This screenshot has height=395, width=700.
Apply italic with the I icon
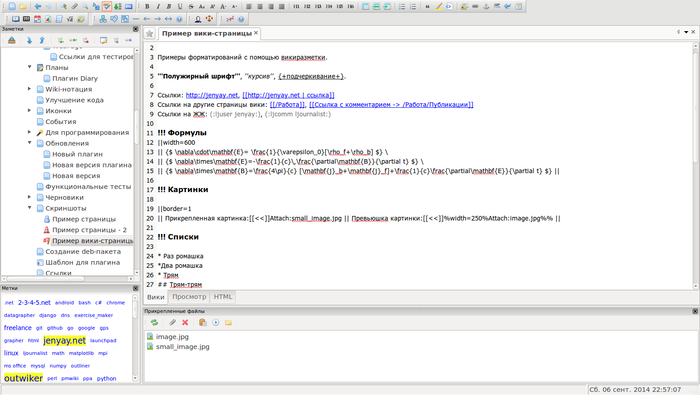[x=158, y=7]
